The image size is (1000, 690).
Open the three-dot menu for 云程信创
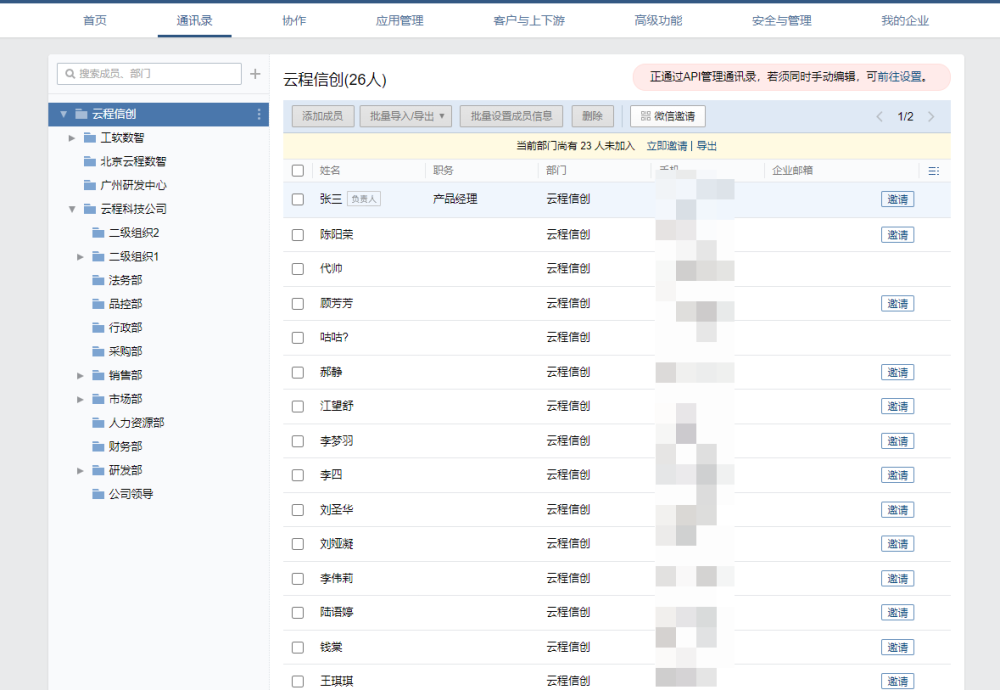coord(258,114)
